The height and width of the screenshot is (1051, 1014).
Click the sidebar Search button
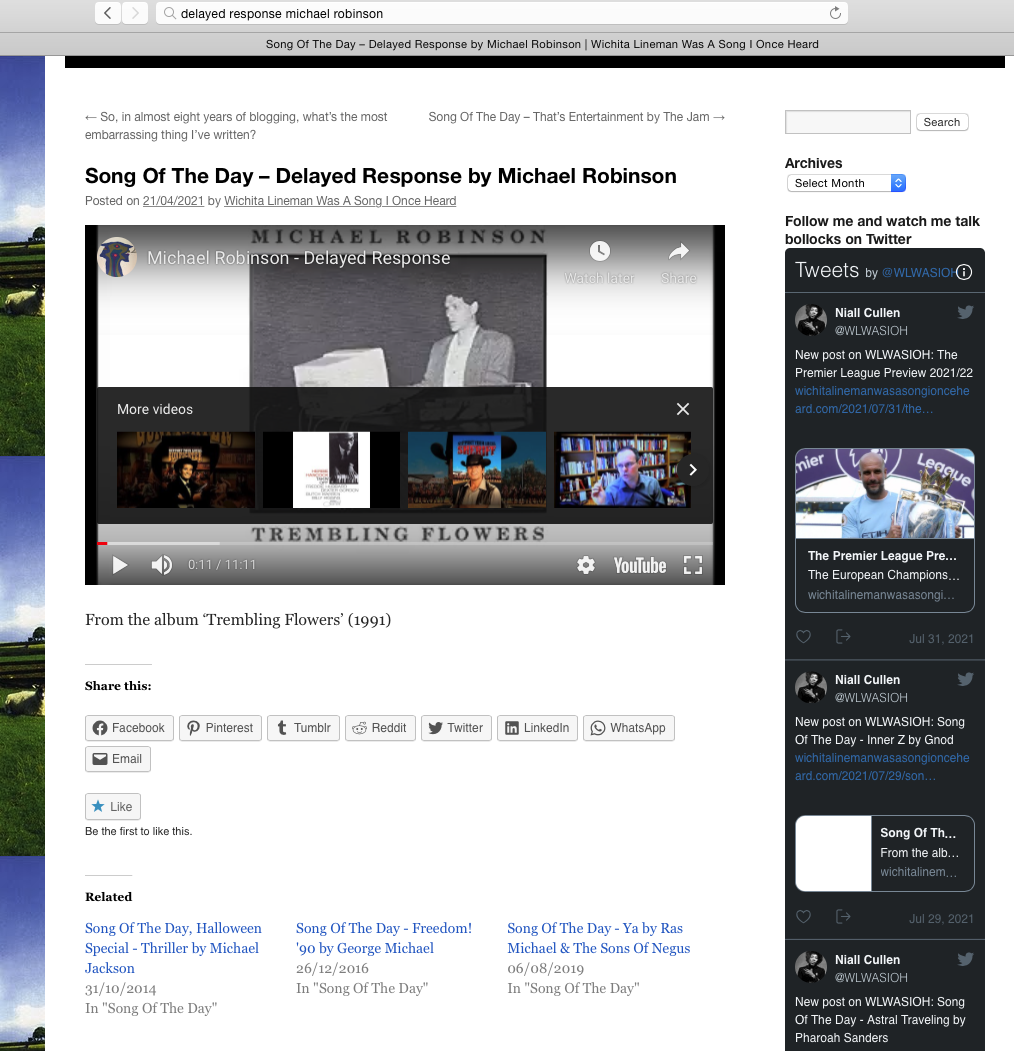coord(942,122)
